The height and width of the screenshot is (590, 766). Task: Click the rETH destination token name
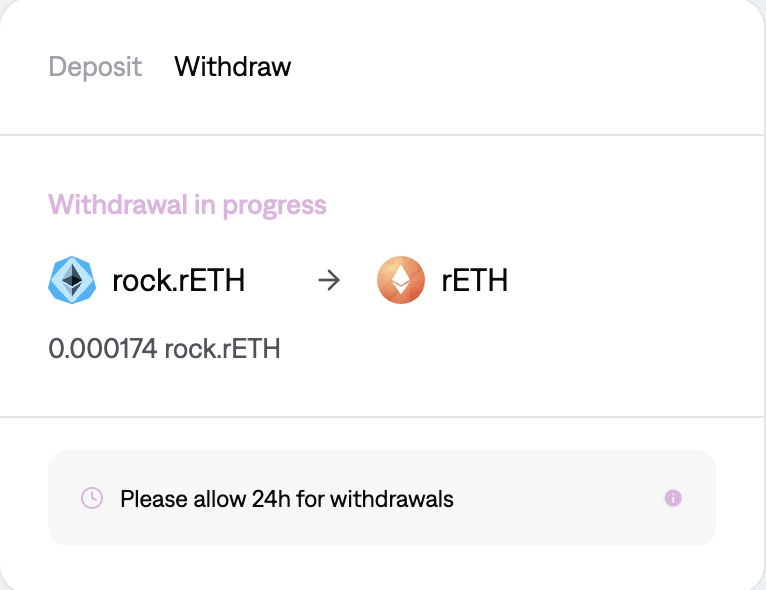click(x=475, y=281)
